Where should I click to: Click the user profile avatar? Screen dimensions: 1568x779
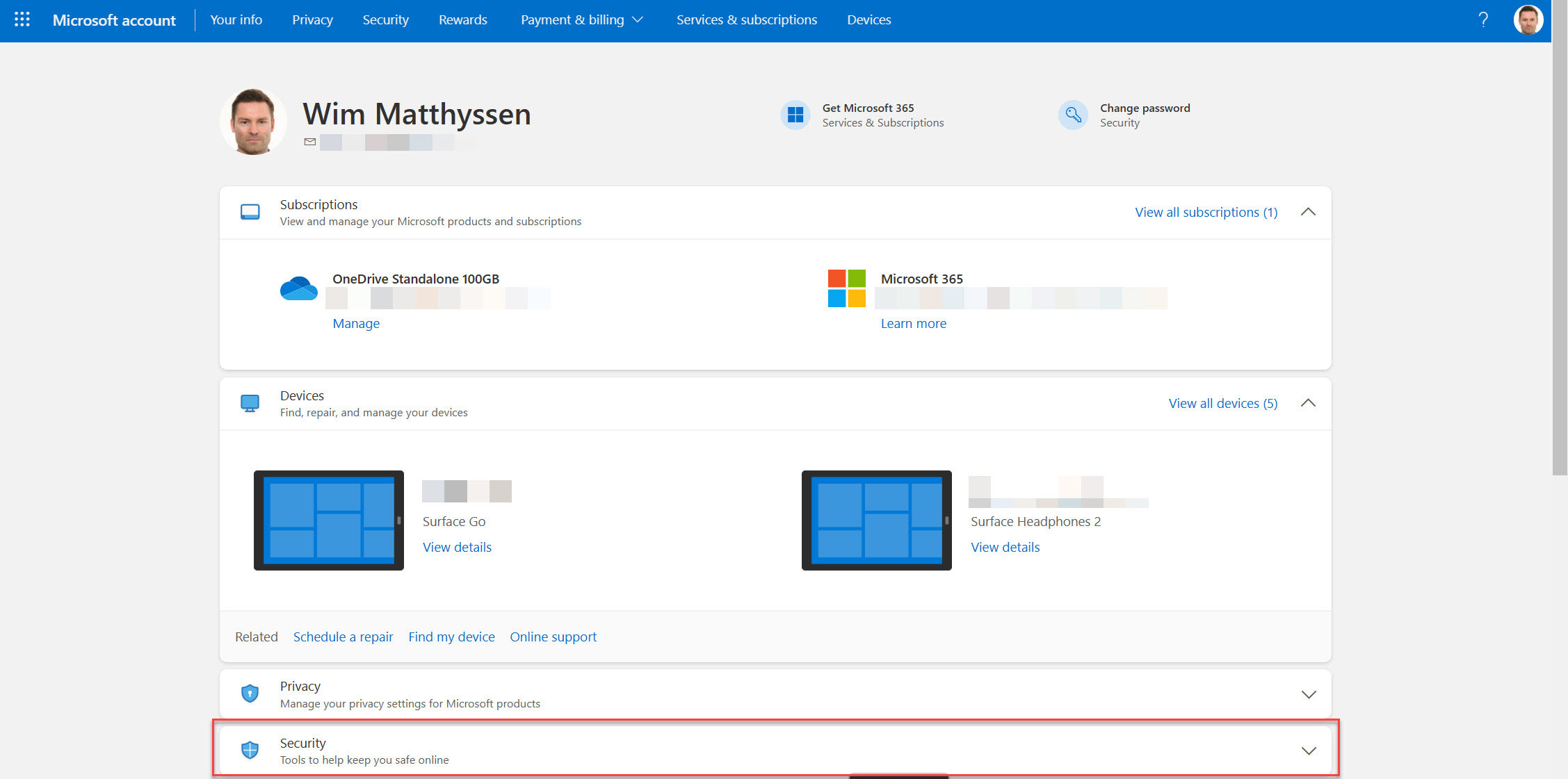click(x=1528, y=19)
